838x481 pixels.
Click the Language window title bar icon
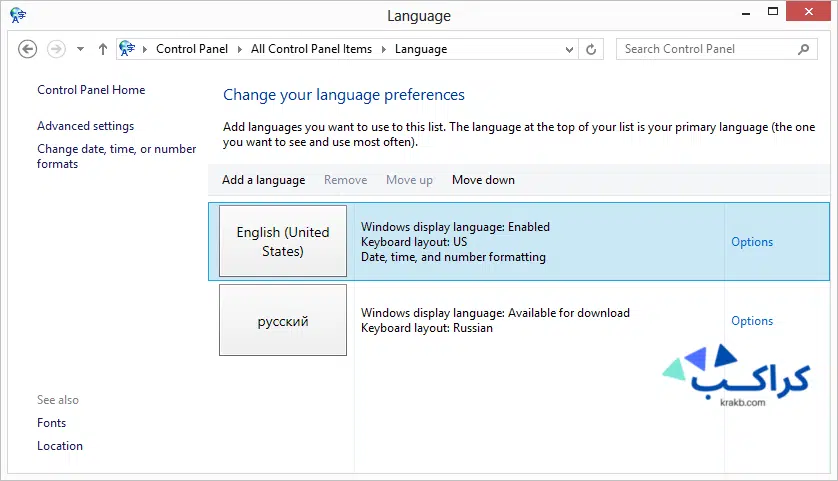tap(18, 15)
